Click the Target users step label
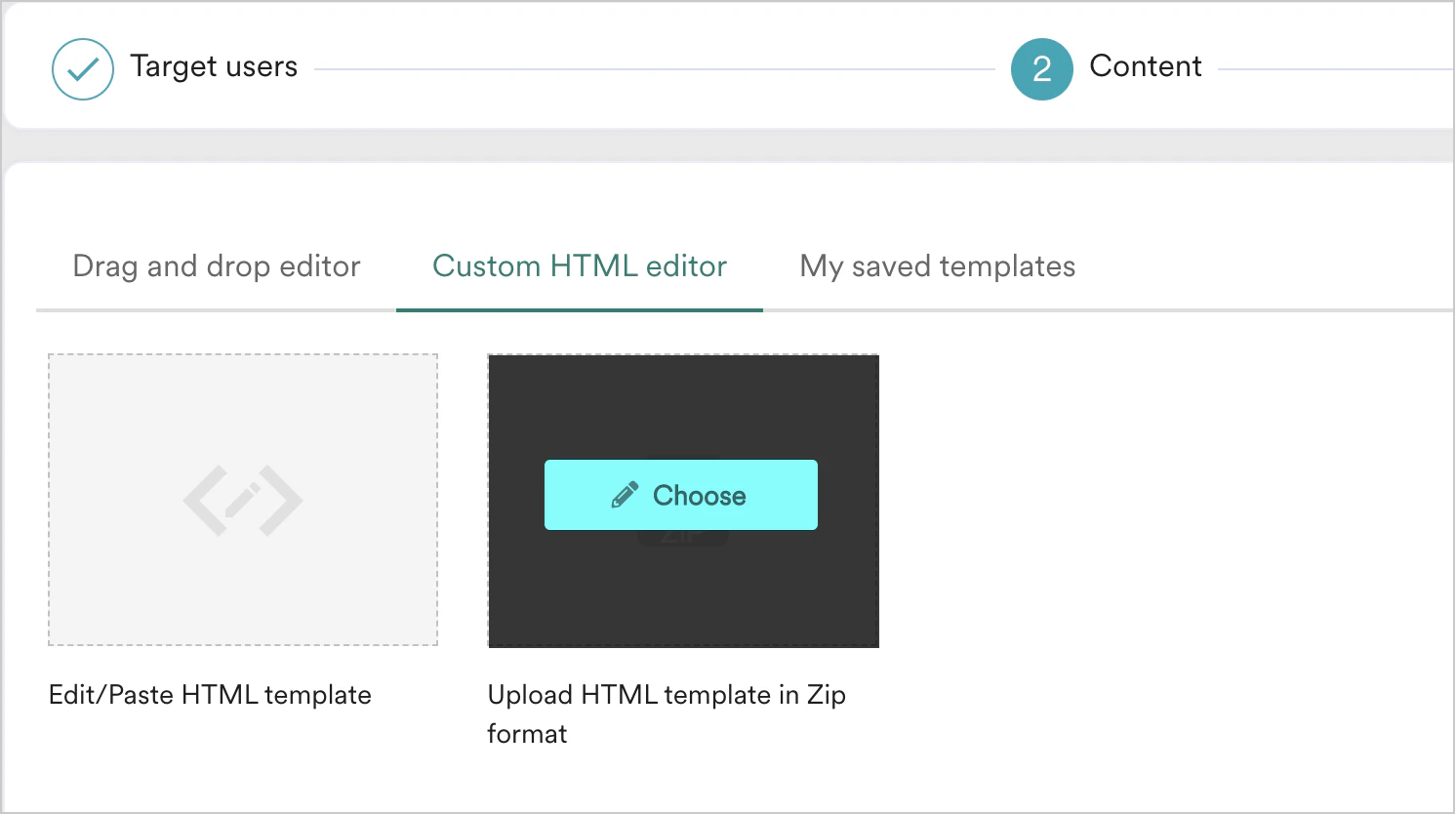 point(213,66)
